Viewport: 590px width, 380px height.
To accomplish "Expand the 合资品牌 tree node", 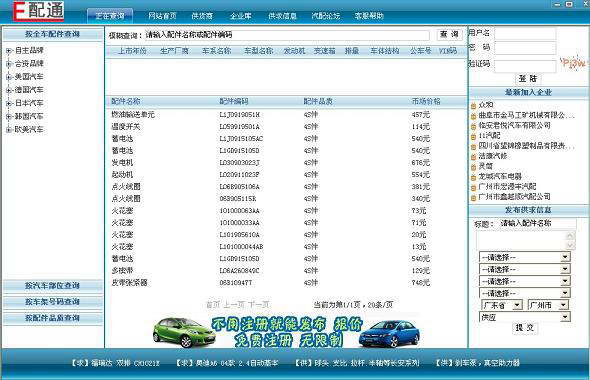I will pos(9,64).
